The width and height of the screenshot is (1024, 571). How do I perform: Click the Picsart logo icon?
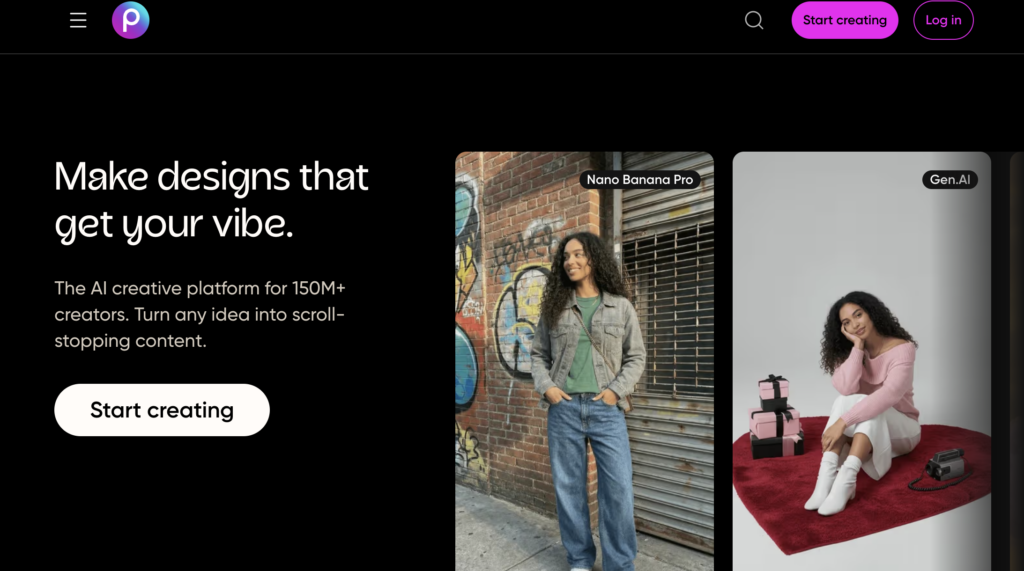[x=131, y=20]
